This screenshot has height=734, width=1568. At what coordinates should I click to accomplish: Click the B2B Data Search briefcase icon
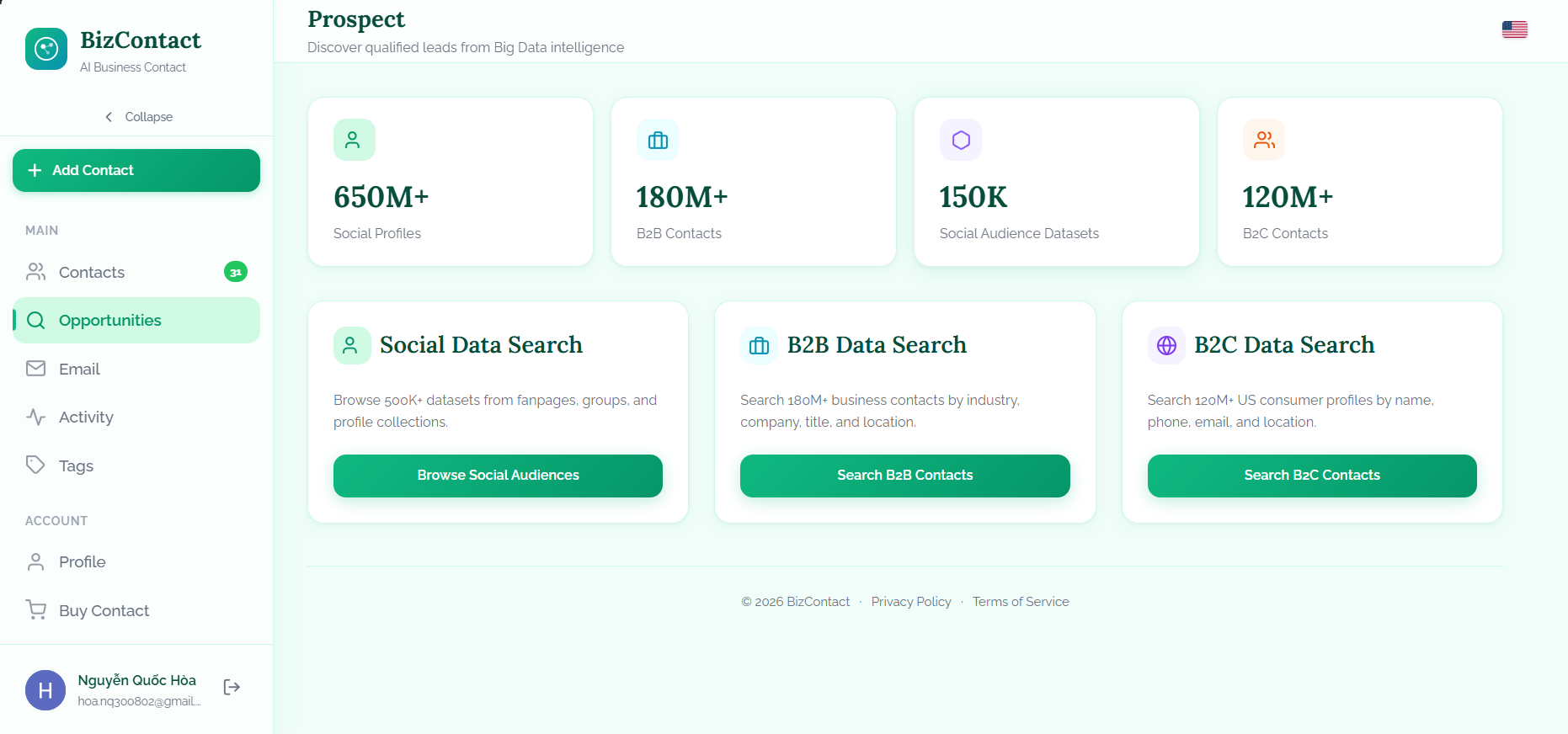[x=759, y=345]
